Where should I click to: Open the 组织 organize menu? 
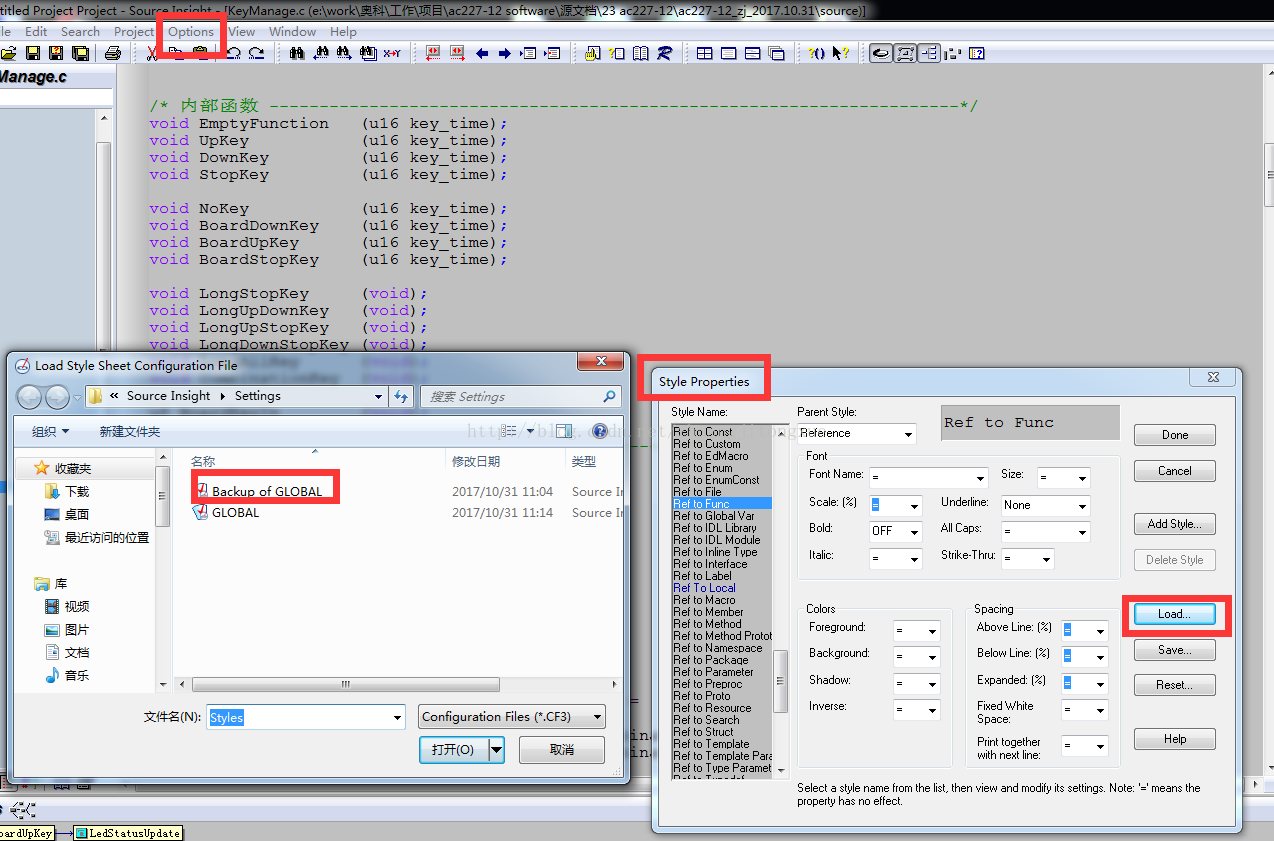pos(50,432)
